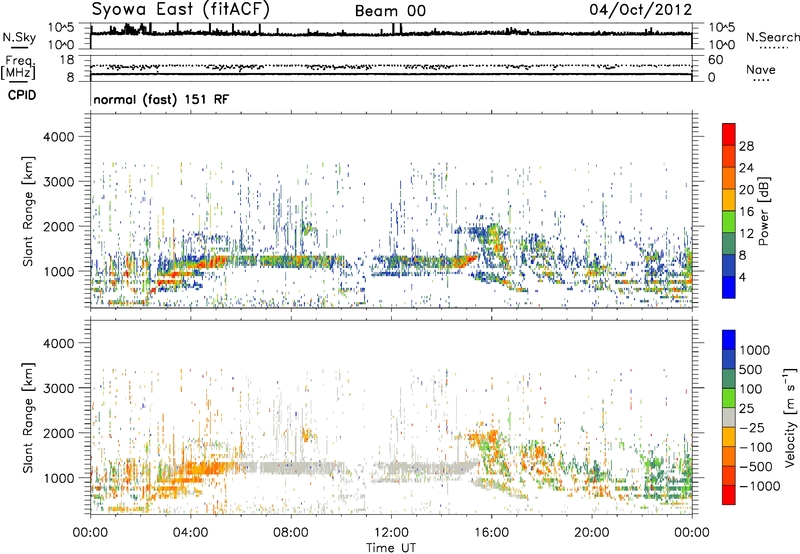The width and height of the screenshot is (800, 554).
Task: Click inside the velocity range-time plot
Action: pos(391,416)
